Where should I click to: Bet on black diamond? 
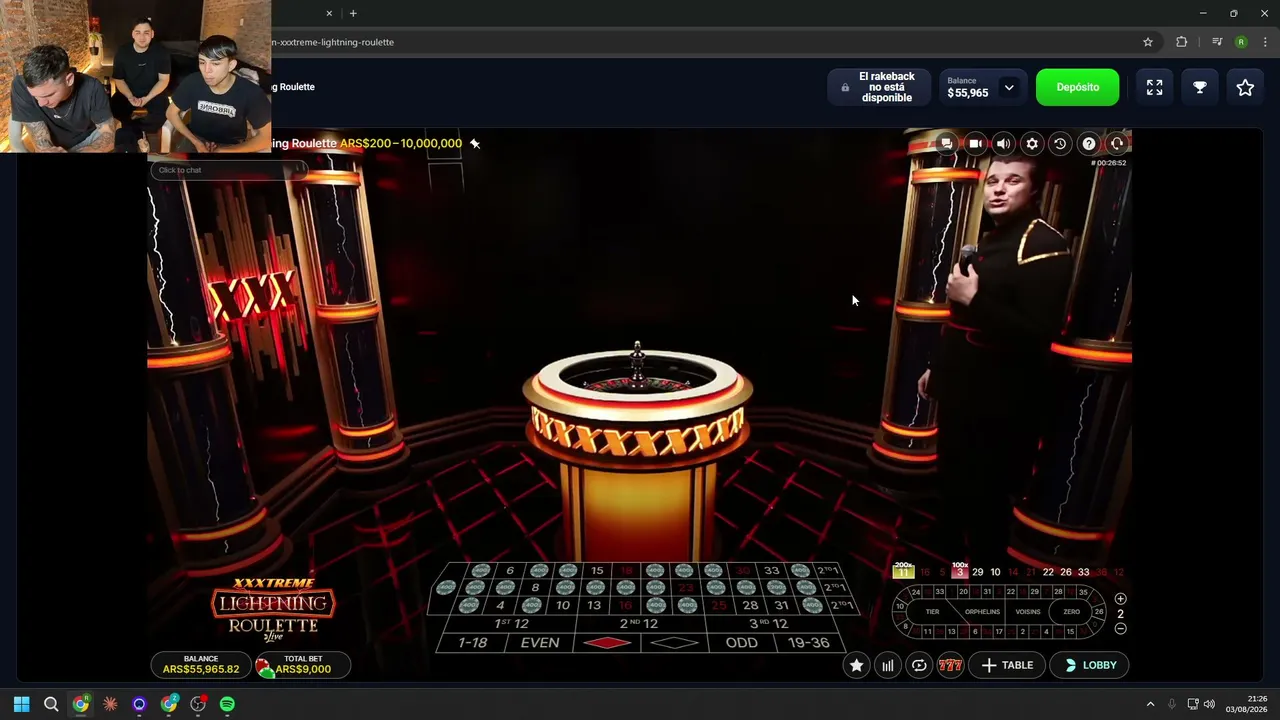[674, 643]
